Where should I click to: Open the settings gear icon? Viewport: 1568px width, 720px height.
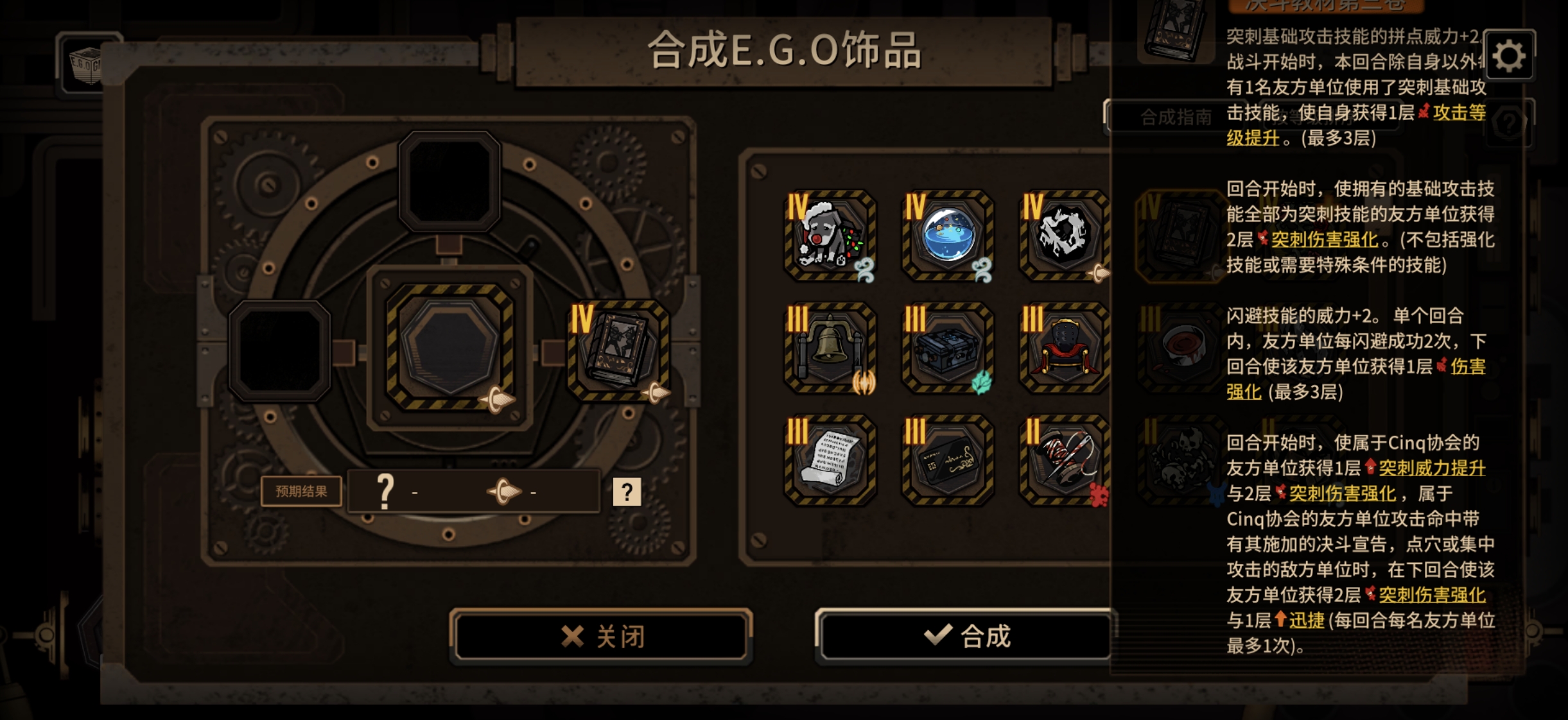(x=1509, y=56)
